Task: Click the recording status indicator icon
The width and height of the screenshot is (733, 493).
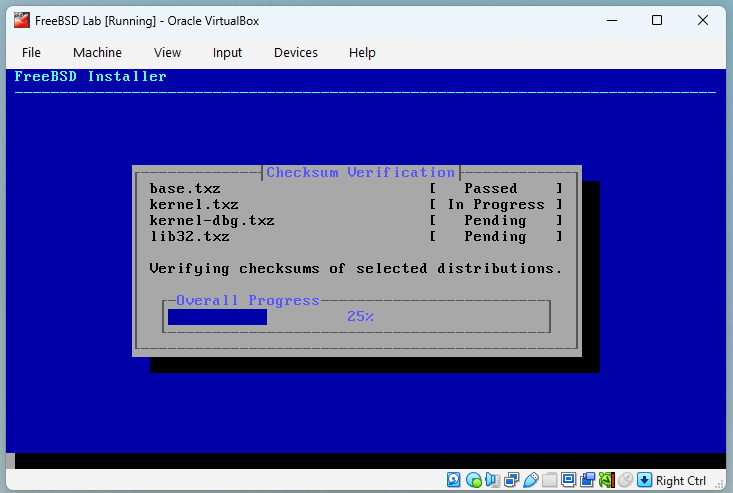Action: click(x=588, y=480)
